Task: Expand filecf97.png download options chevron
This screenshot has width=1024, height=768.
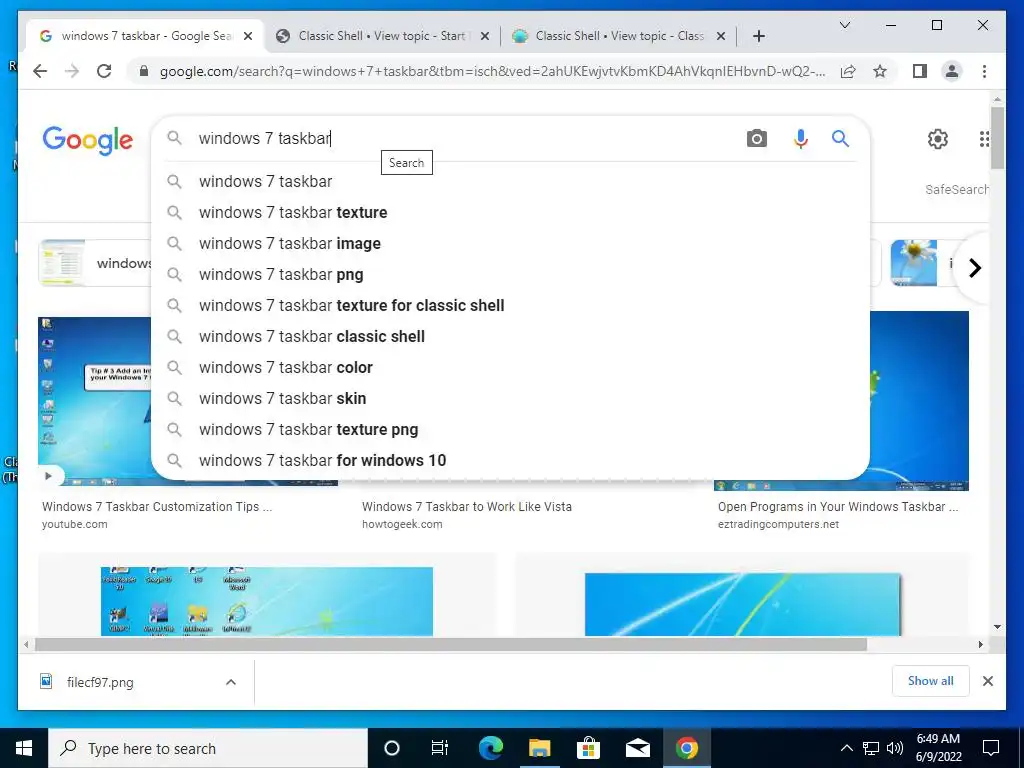Action: point(231,682)
